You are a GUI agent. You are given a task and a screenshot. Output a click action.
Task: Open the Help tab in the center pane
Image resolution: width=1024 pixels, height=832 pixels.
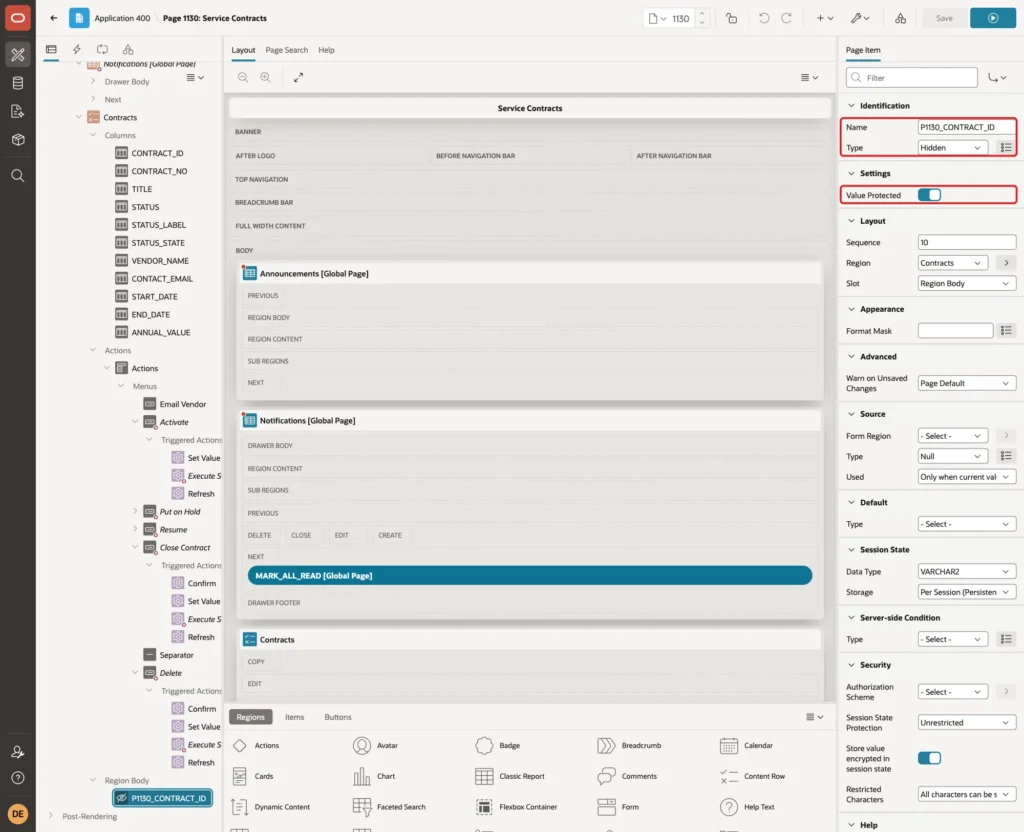coord(326,50)
